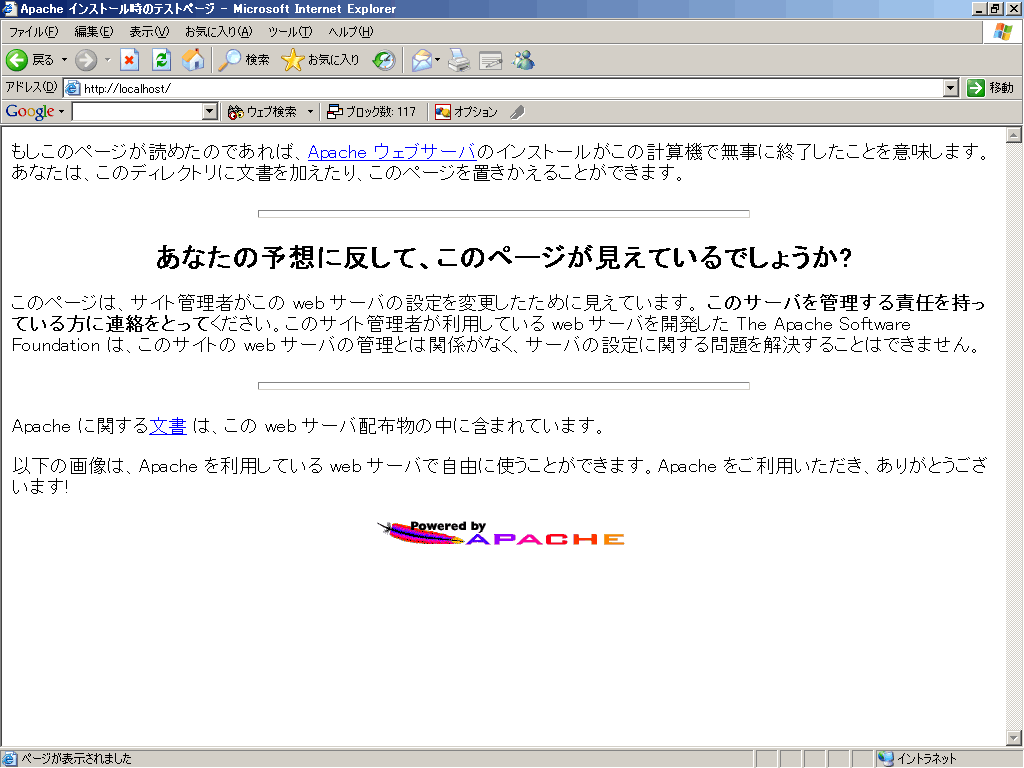1024x768 pixels.
Task: Open Edit (編集) menu
Action: coord(93,31)
